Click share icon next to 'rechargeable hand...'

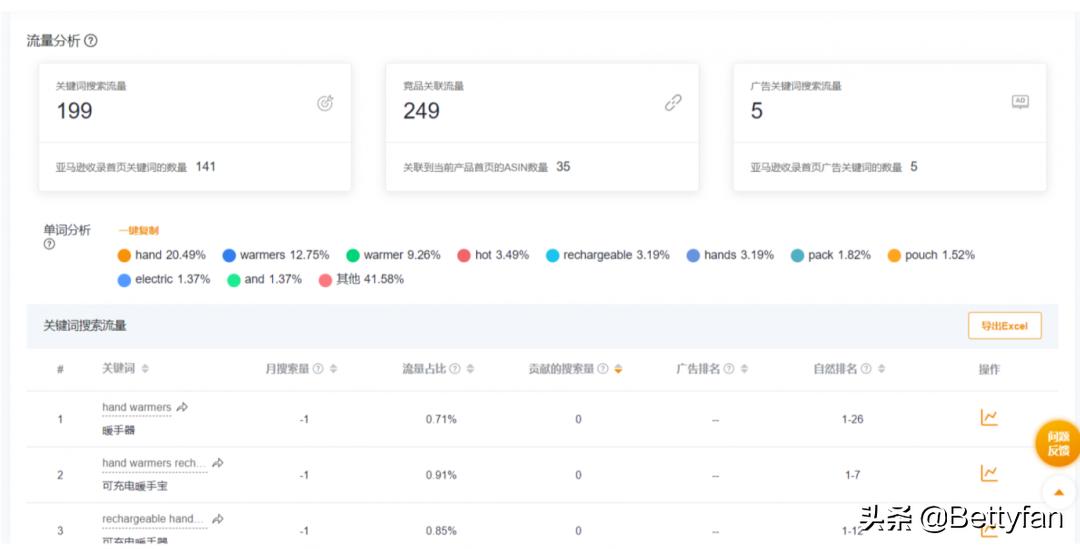[218, 519]
